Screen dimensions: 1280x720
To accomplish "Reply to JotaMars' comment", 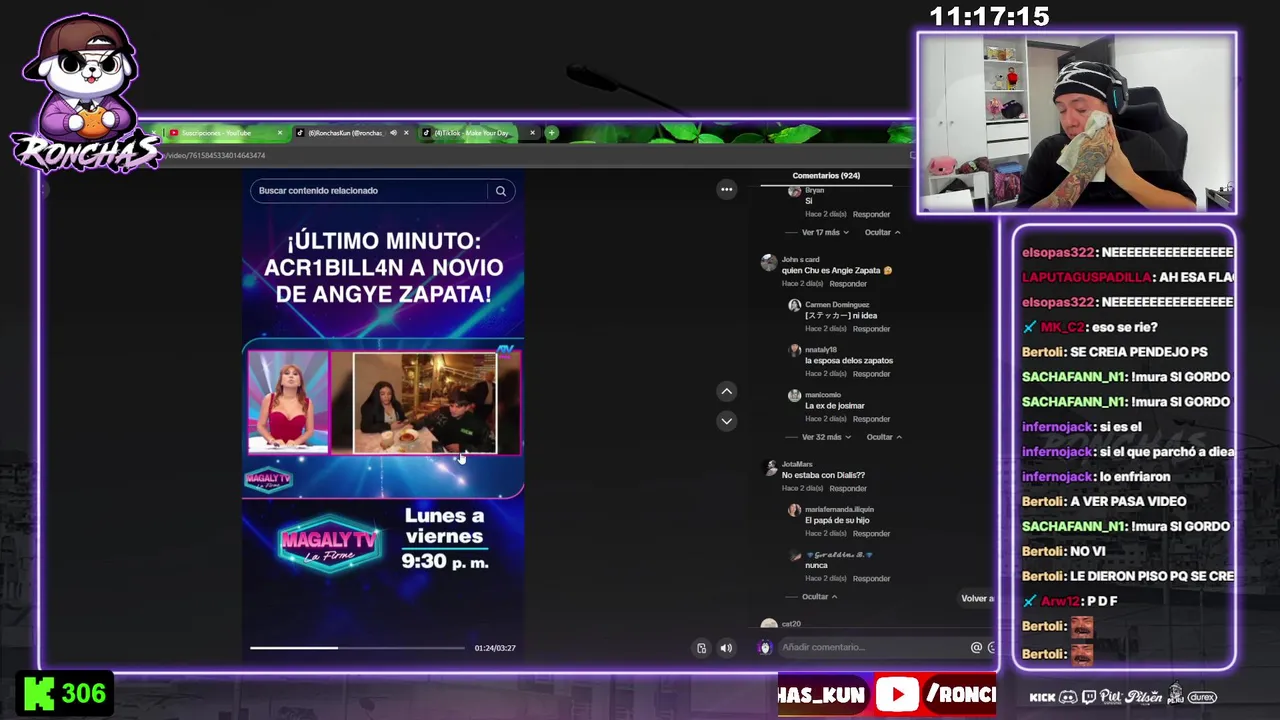I will point(848,489).
